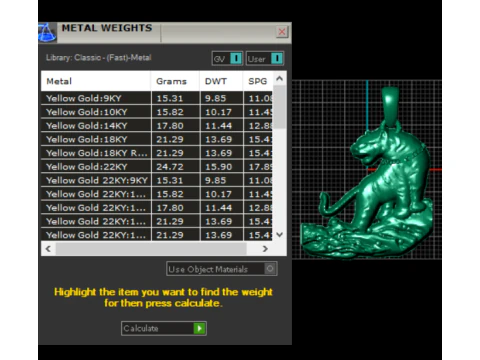Image resolution: width=480 pixels, height=360 pixels.
Task: Click the 17.80 grams value for 14KY
Action: (x=170, y=126)
